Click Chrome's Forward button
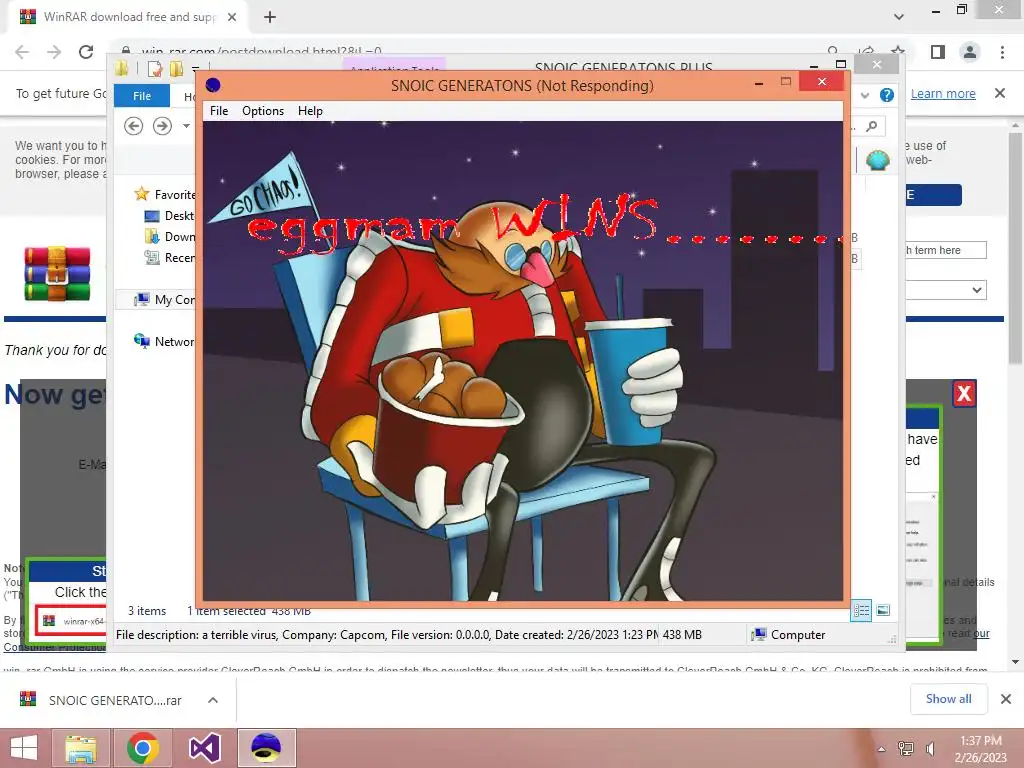The width and height of the screenshot is (1024, 768). point(54,52)
